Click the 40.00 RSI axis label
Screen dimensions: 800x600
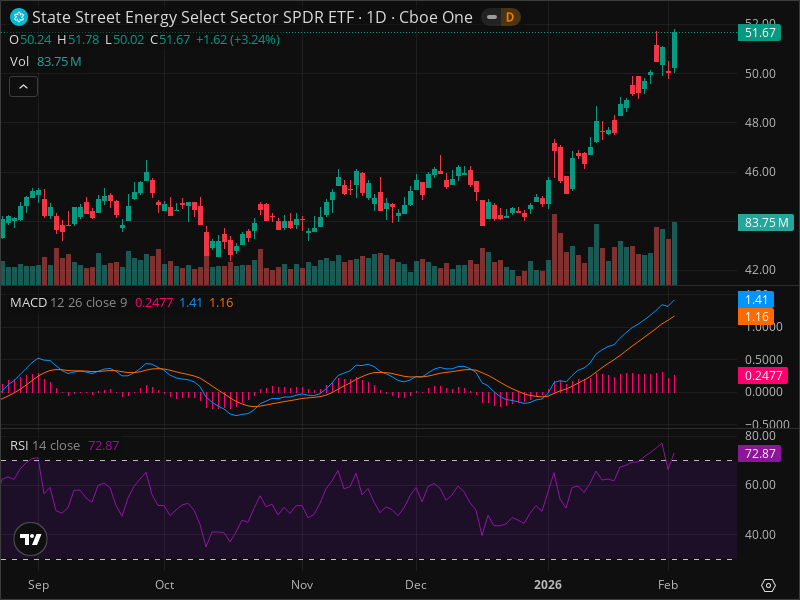click(760, 535)
